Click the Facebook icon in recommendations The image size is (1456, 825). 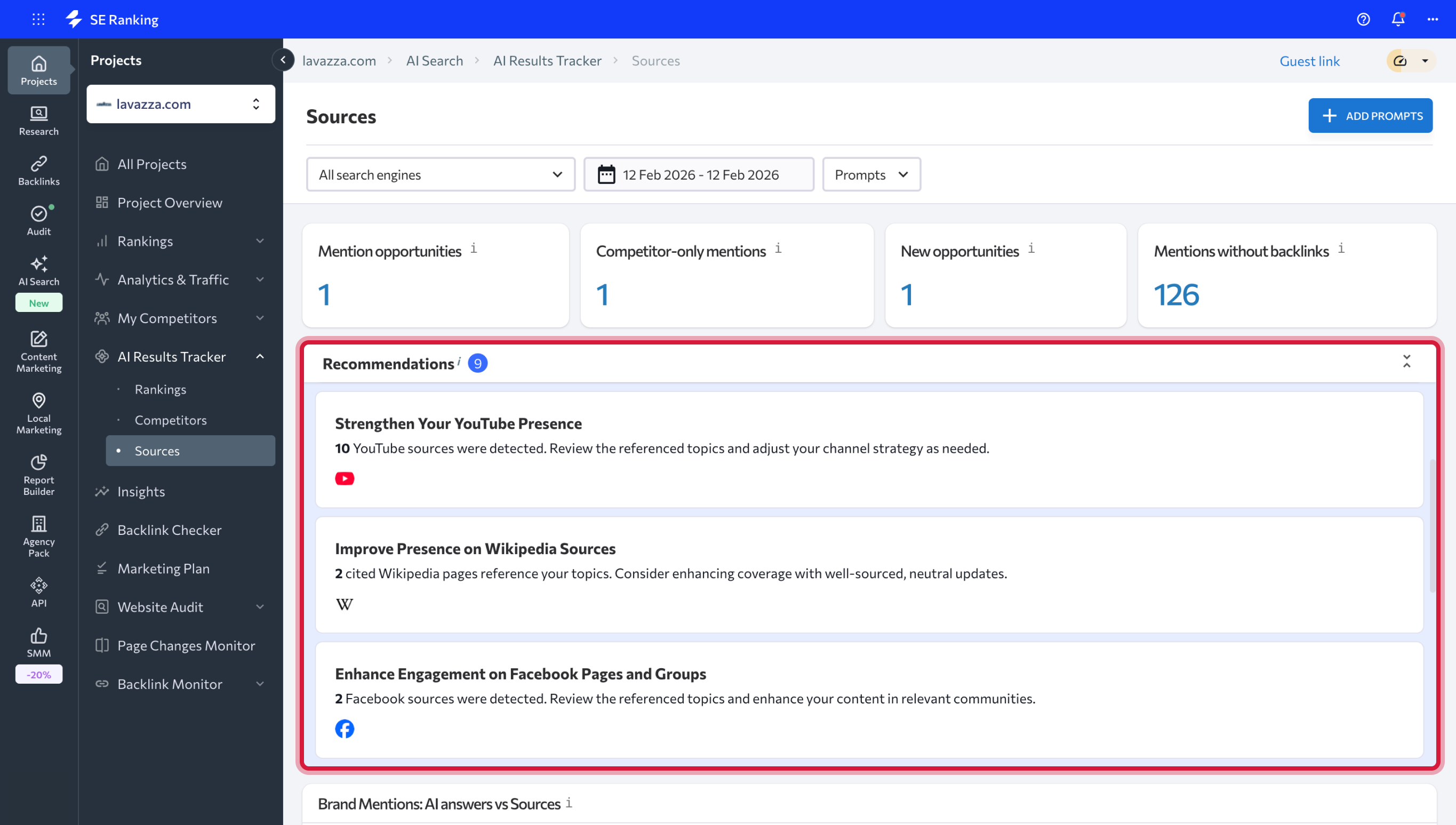tap(345, 728)
